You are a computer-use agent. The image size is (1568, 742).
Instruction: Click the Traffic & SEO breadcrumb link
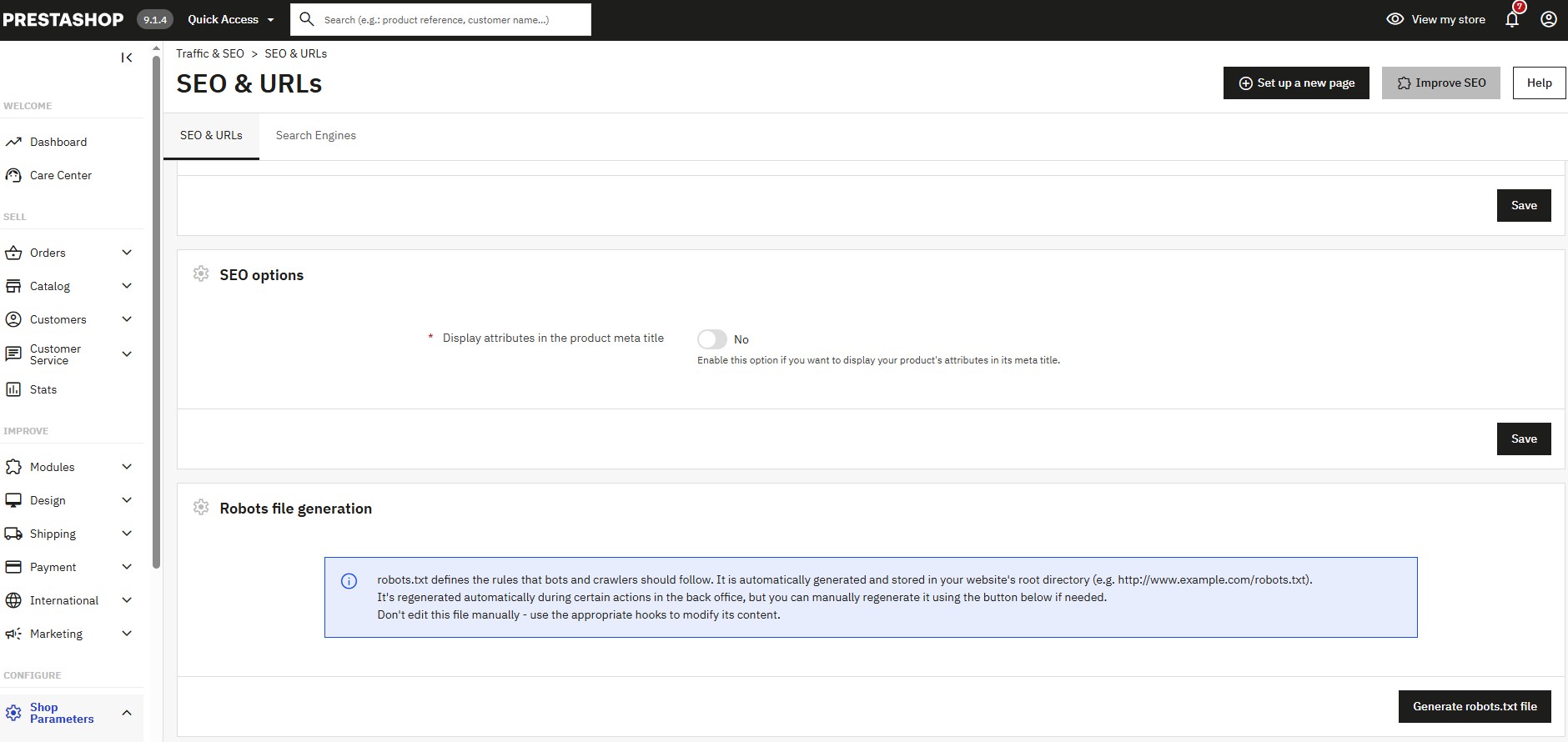click(x=210, y=53)
